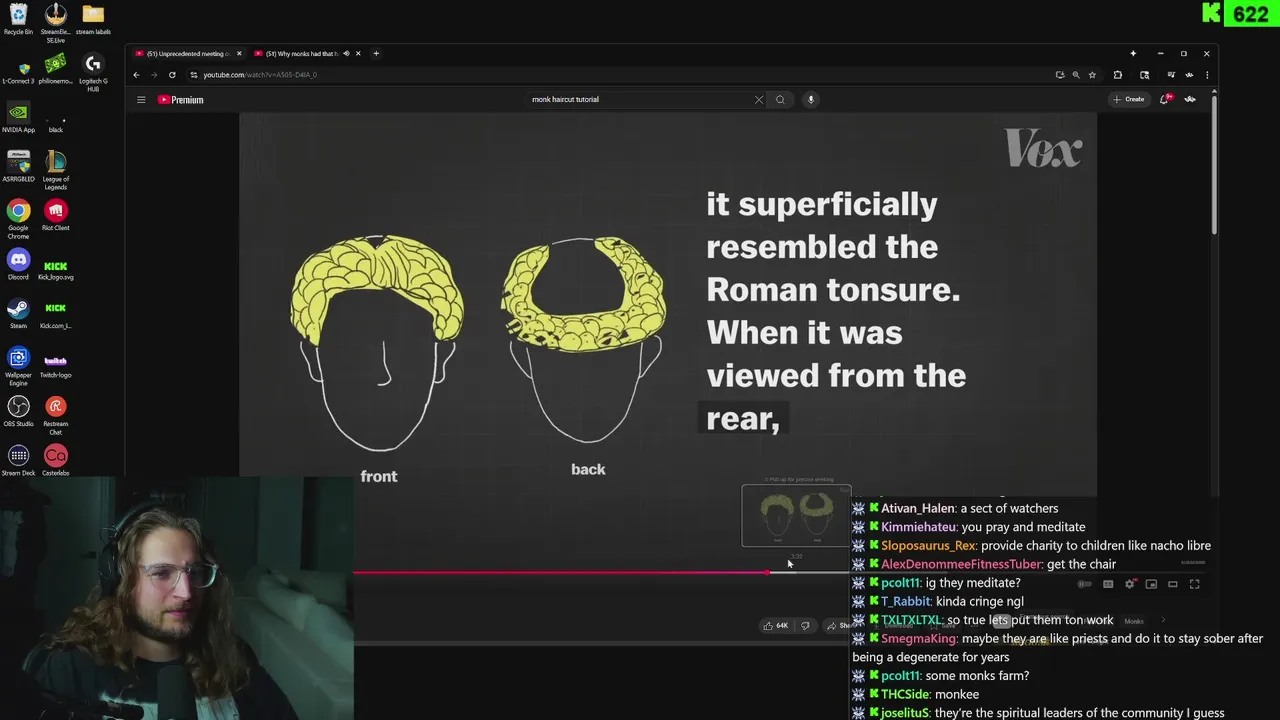Launch Logitech G HUB
Viewport: 1280px width, 720px height.
(x=93, y=72)
